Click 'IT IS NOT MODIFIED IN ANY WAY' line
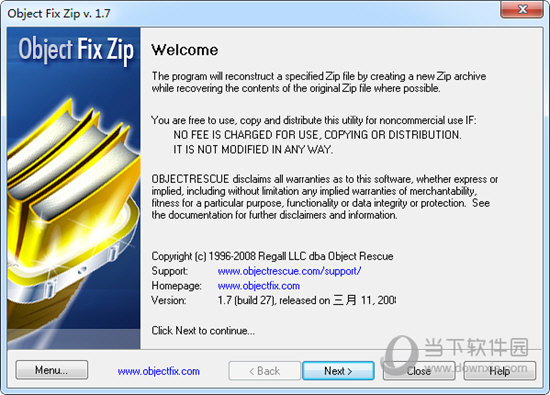Viewport: 550px width, 395px height. (253, 149)
